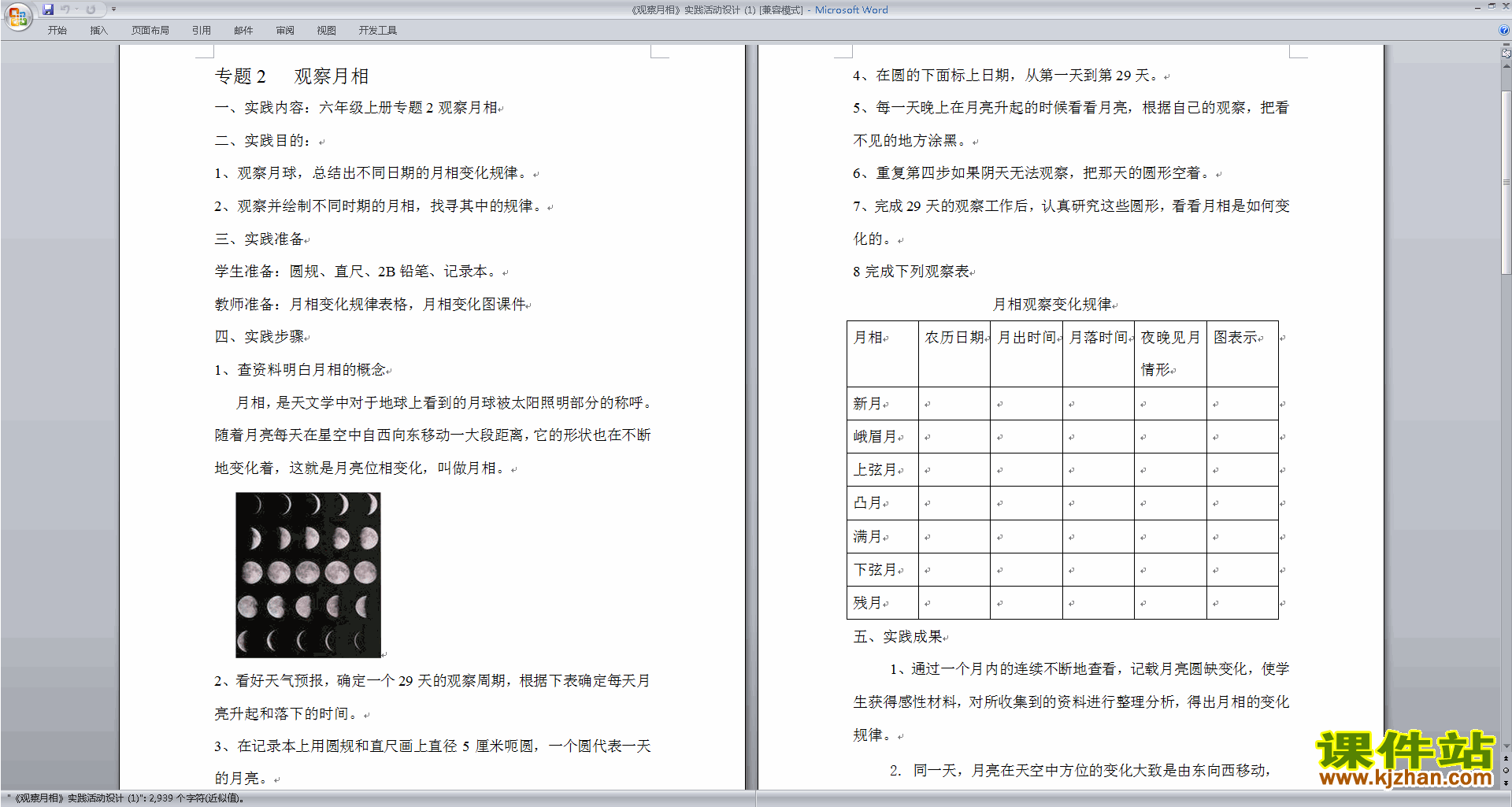The image size is (1512, 807).
Task: Click the 残月 row label cell
Action: pos(883,602)
